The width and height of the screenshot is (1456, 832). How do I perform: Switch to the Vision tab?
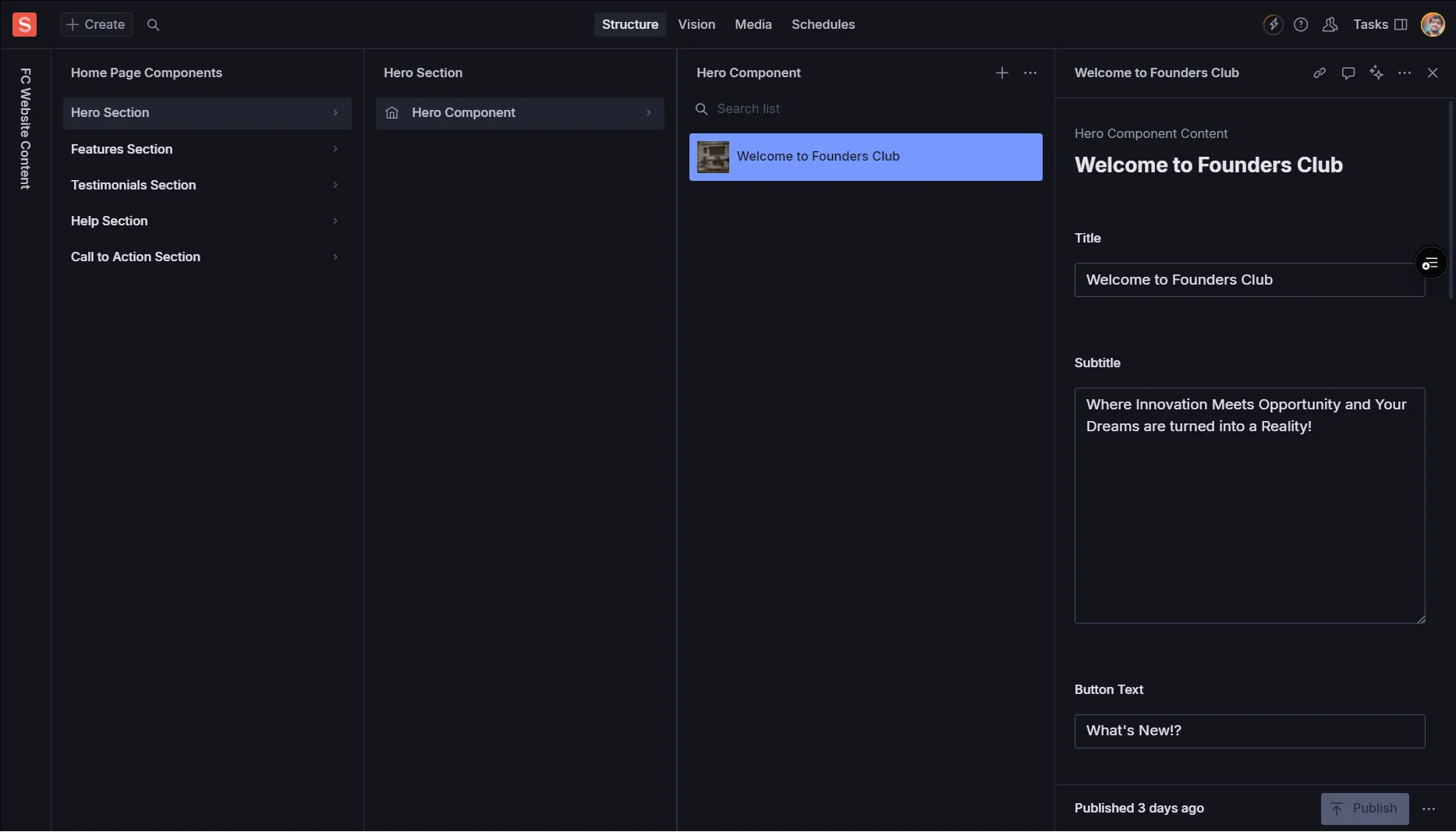pyautogui.click(x=696, y=25)
